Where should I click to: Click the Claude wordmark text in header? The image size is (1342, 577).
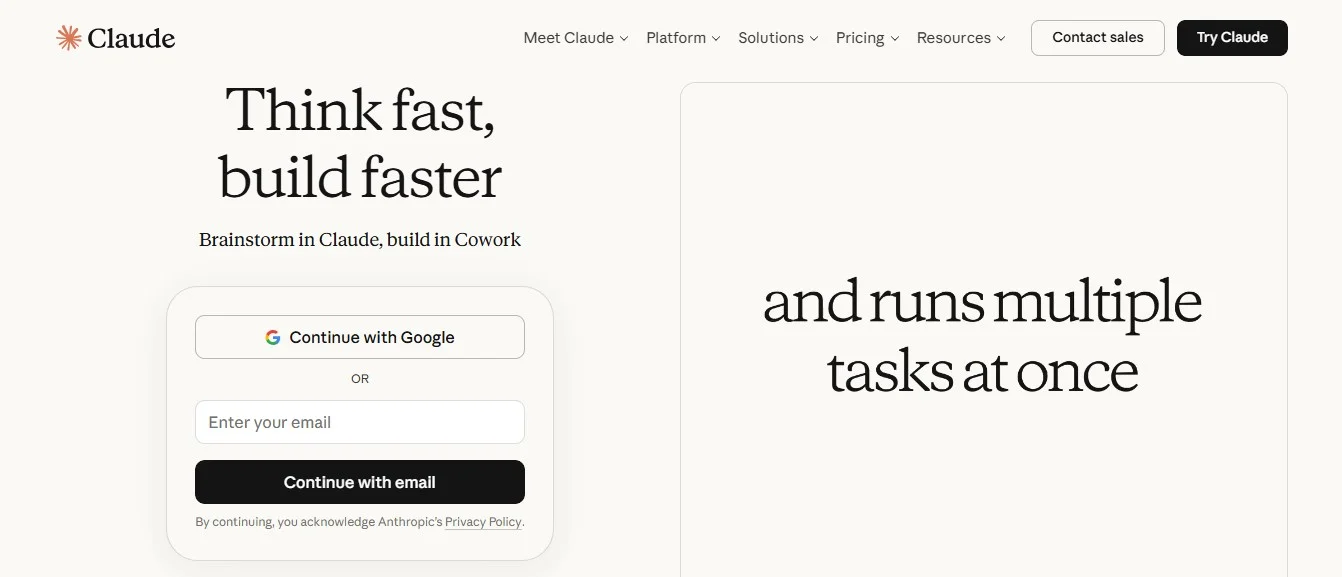point(131,39)
